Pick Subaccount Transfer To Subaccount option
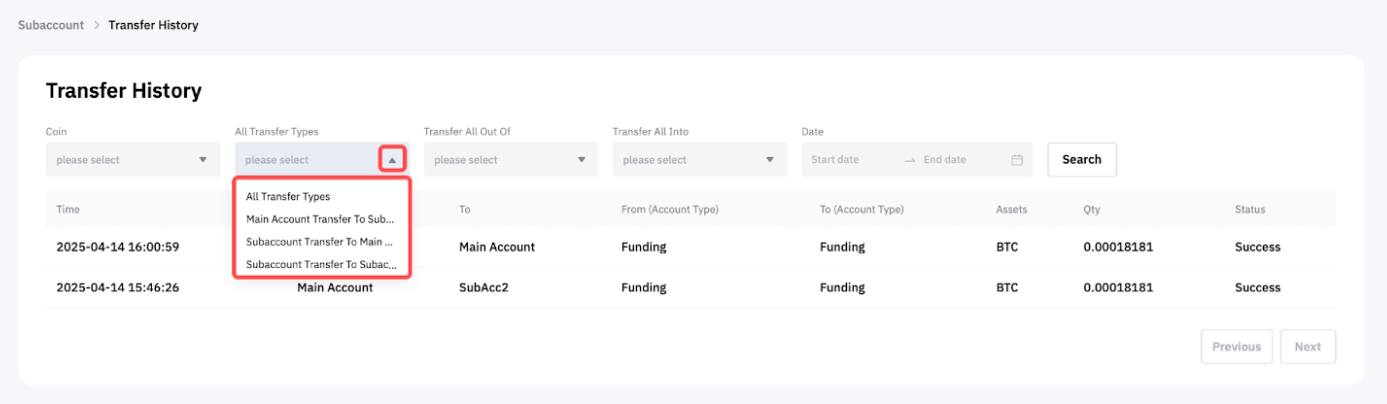1387x404 pixels. [x=320, y=265]
